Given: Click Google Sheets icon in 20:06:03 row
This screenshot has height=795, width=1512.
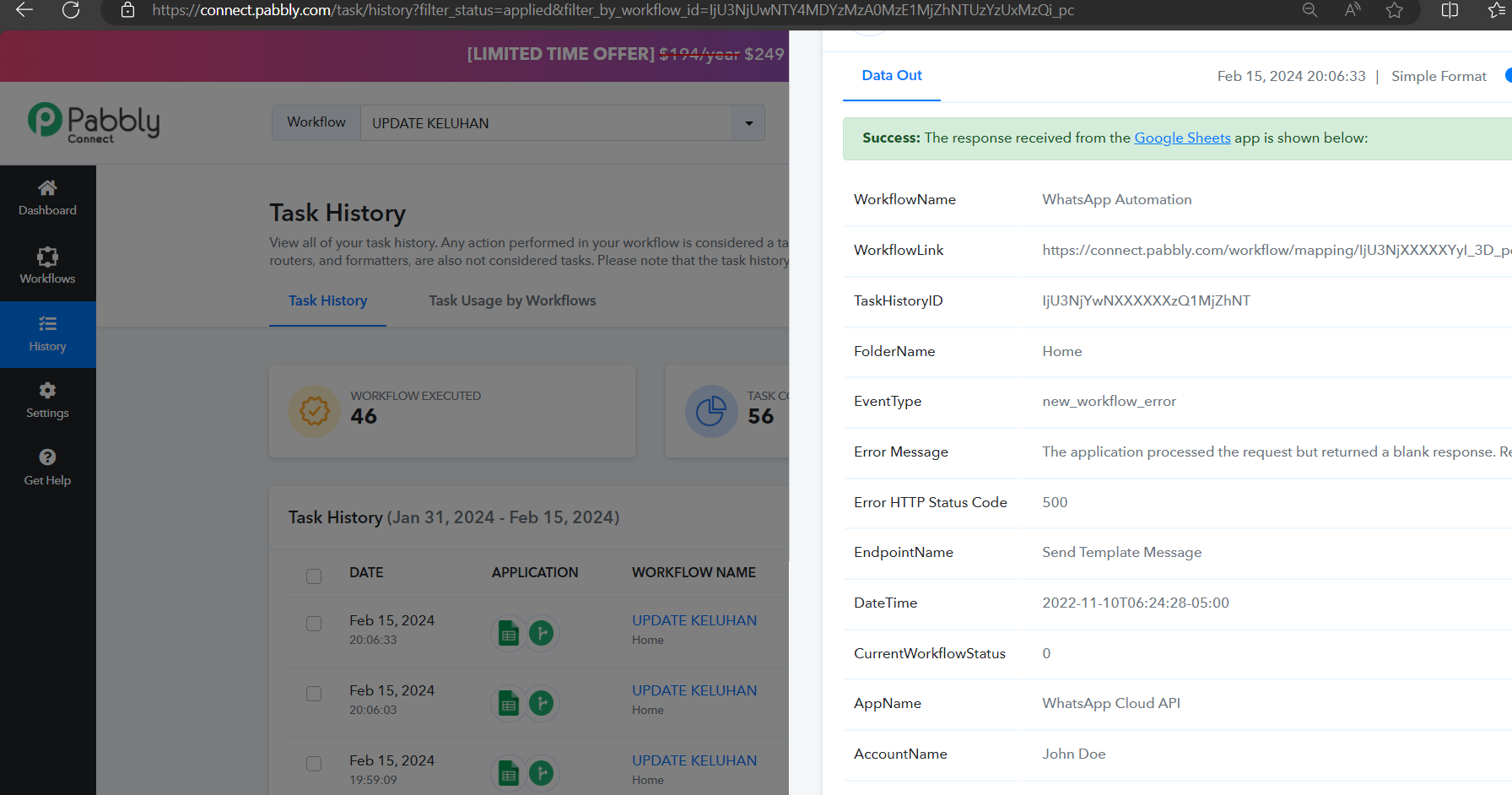Looking at the screenshot, I should [x=509, y=704].
